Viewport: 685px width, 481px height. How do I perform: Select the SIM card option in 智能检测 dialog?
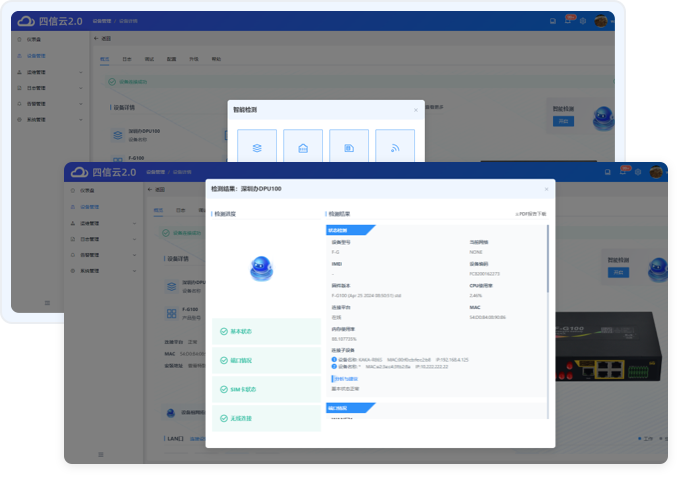pos(349,146)
